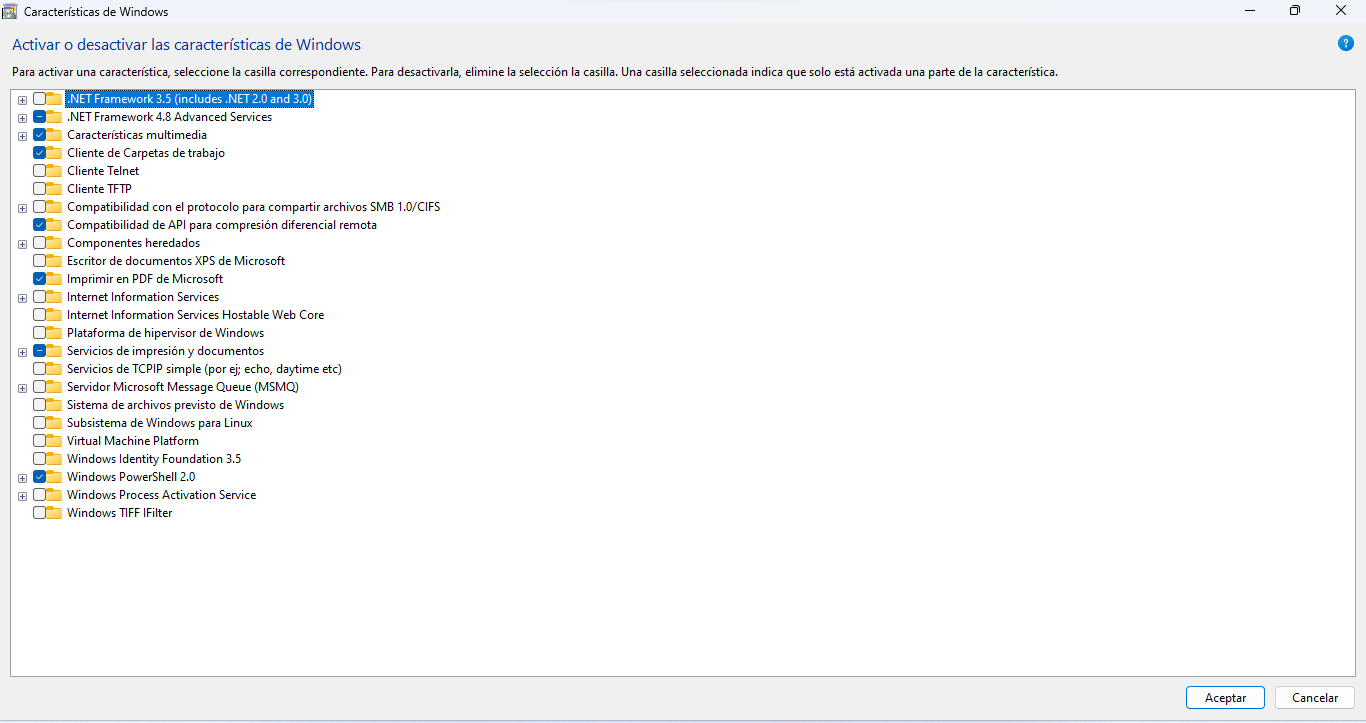This screenshot has height=723, width=1366.
Task: Enable Subsistema de Windows para Linux checkbox
Action: 39,423
